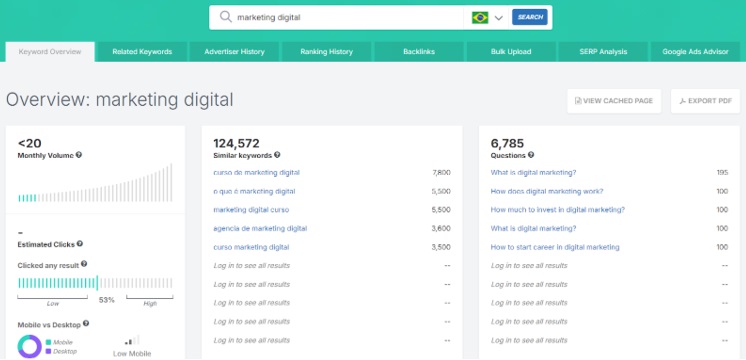Click help icon next to Clicked any result
Screen dimensions: 746x360
tap(84, 264)
